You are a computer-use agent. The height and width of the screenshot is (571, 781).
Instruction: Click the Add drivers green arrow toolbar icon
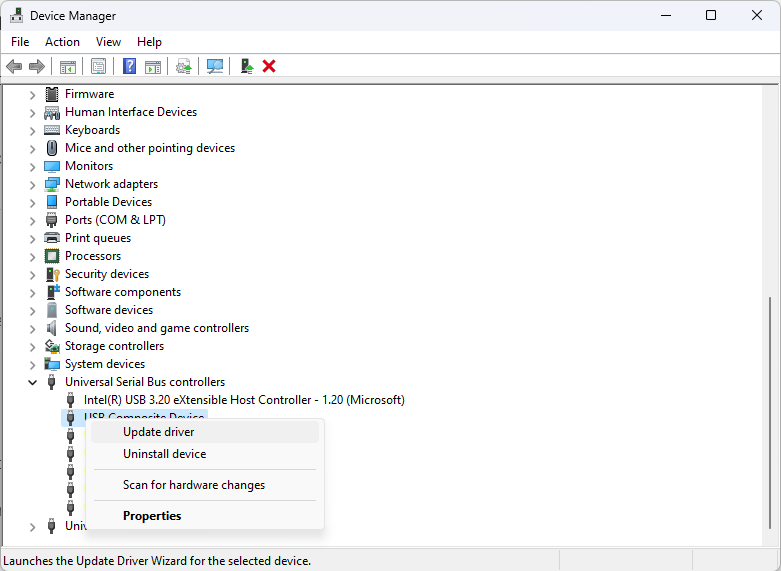click(247, 66)
